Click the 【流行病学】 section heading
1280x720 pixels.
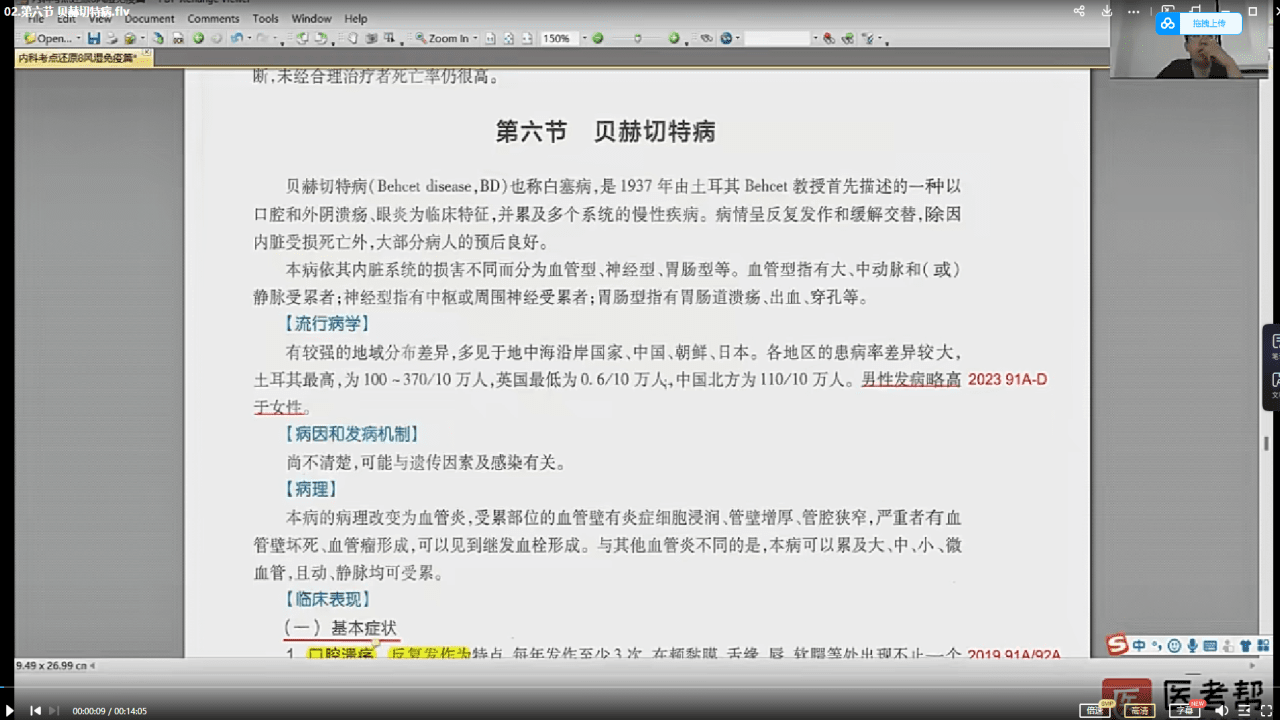click(x=327, y=324)
